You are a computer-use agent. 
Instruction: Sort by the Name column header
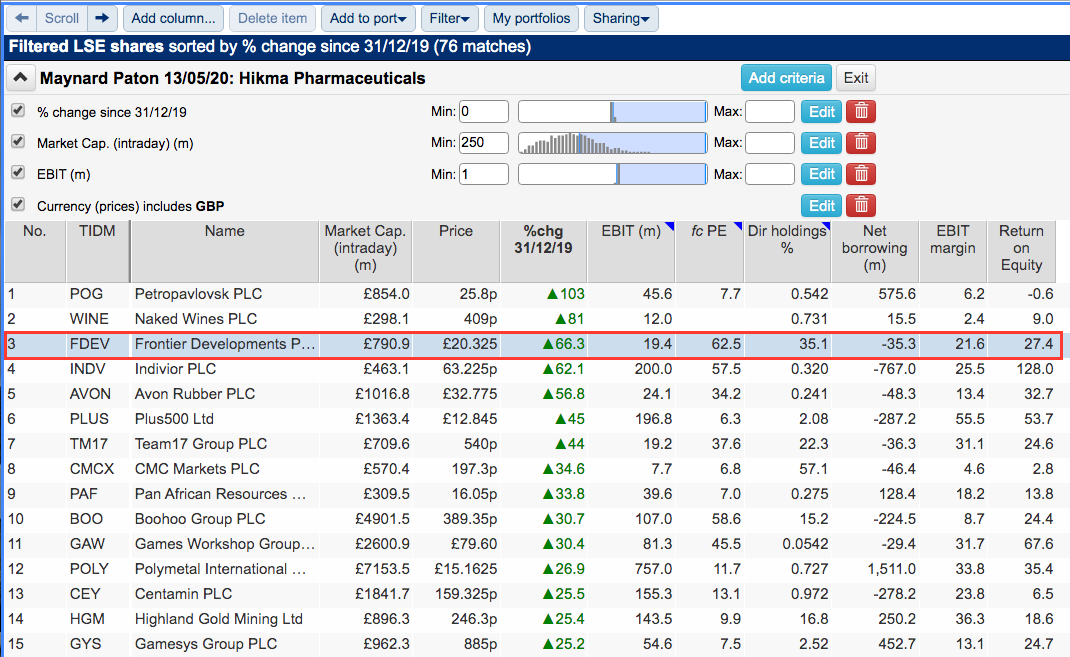click(225, 251)
